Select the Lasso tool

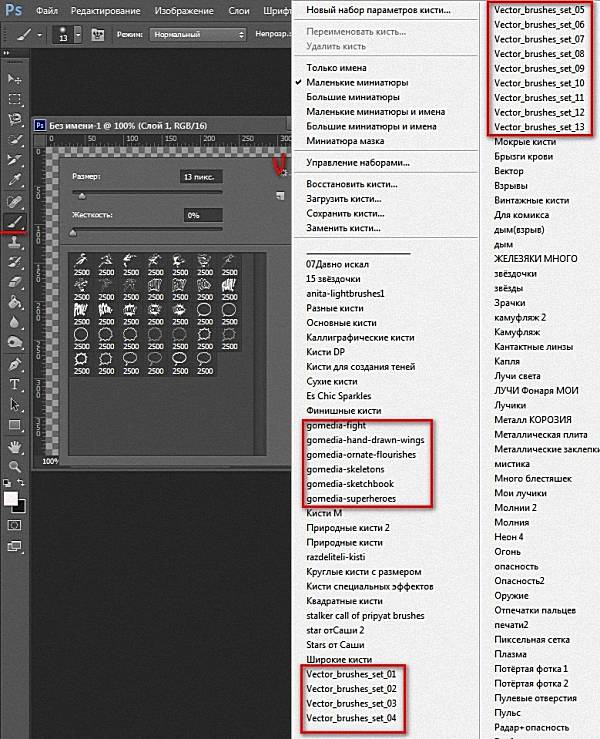tap(15, 119)
